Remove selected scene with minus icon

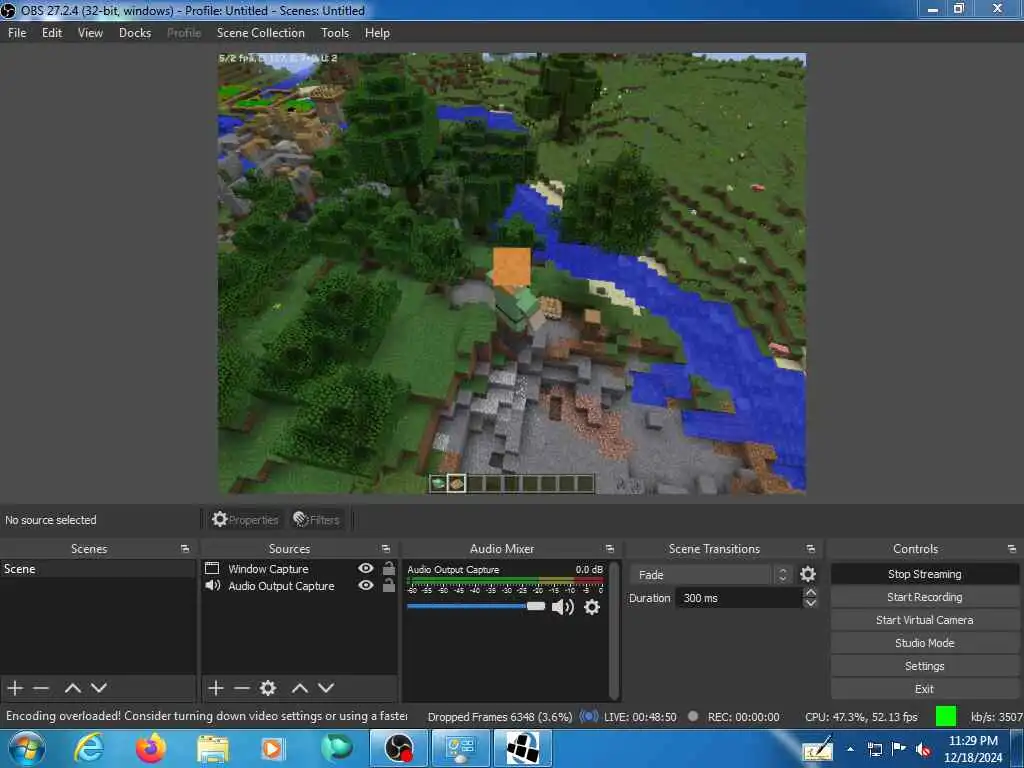pyautogui.click(x=41, y=688)
